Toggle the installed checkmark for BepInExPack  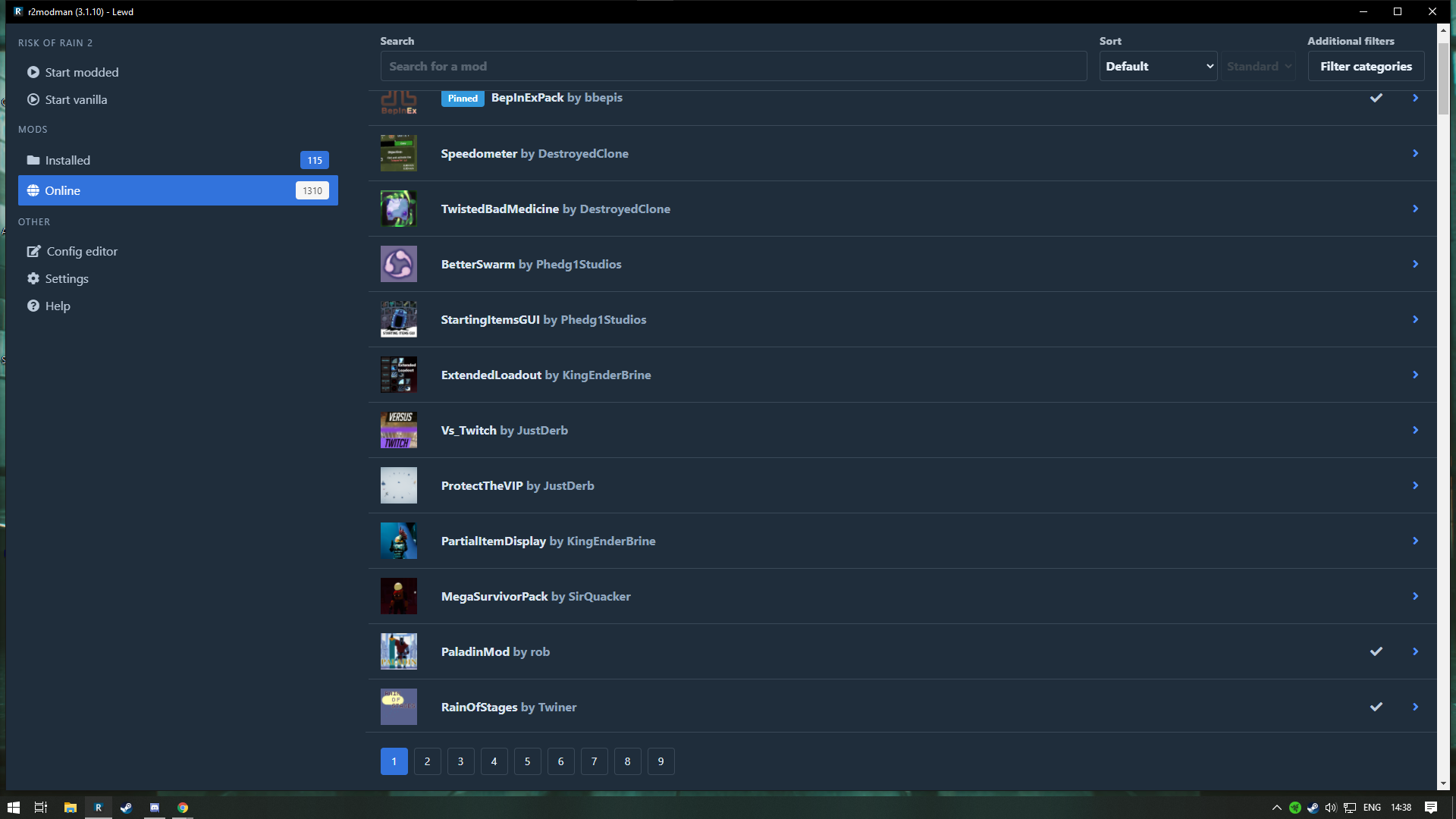pos(1376,98)
